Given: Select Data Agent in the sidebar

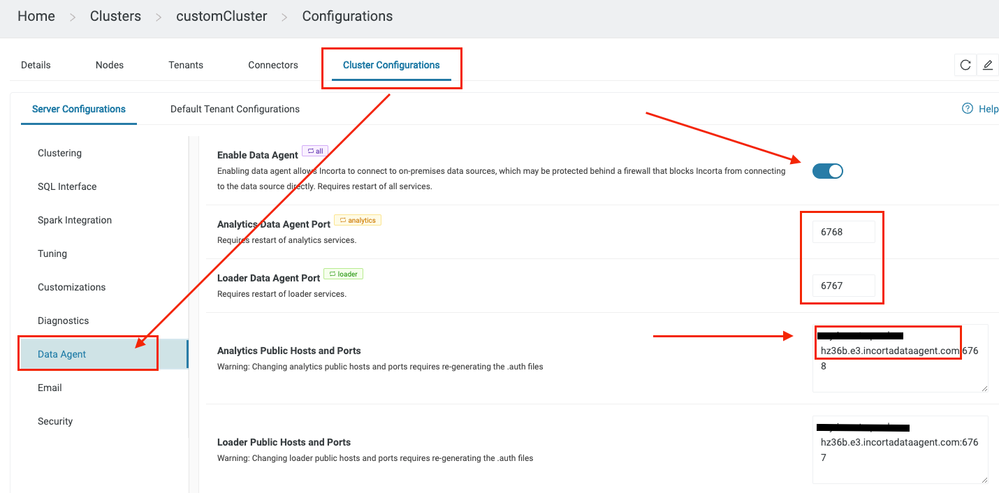Looking at the screenshot, I should 62,354.
